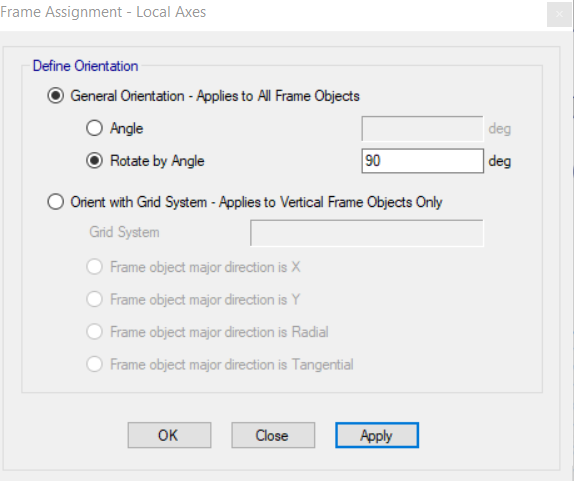Choose the Angle radio option
The height and width of the screenshot is (481, 574).
[x=94, y=128]
